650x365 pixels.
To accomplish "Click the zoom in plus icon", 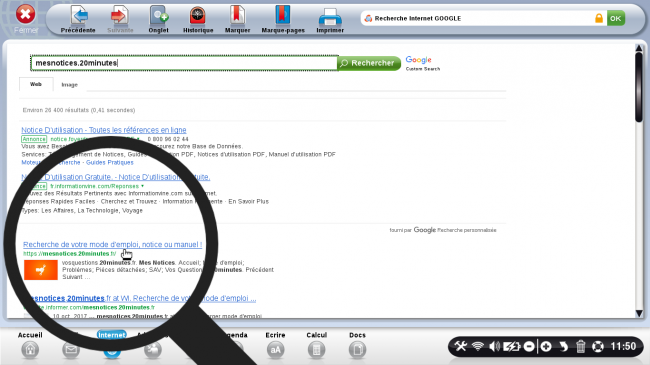I will click(x=546, y=346).
